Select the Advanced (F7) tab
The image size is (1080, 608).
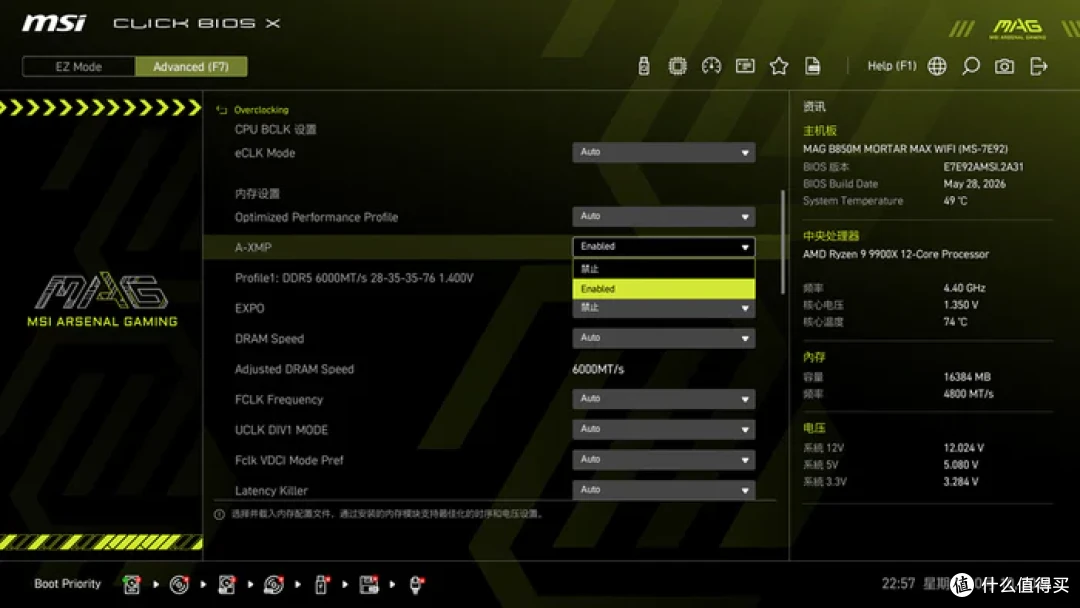click(191, 67)
